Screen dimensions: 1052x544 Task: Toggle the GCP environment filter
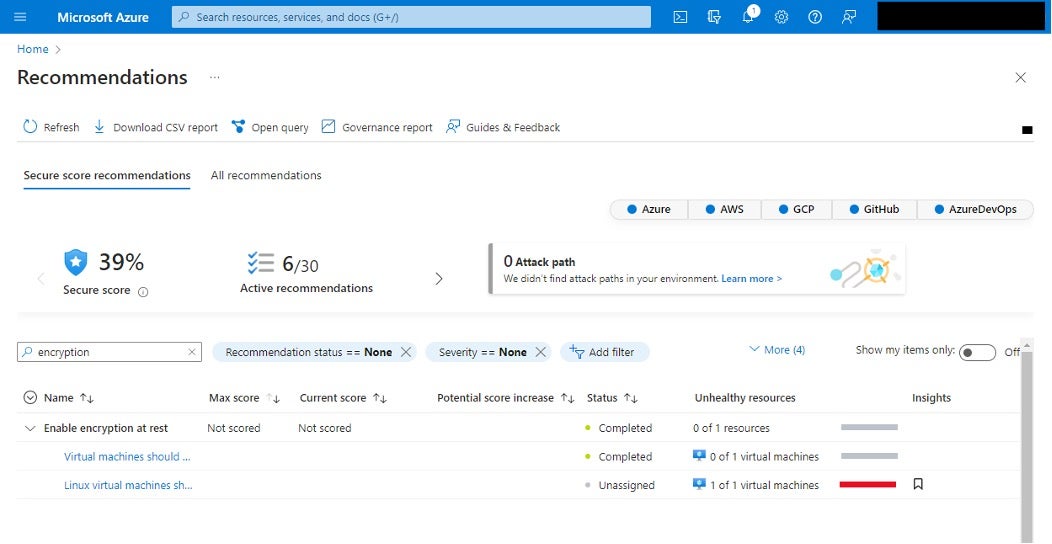pyautogui.click(x=796, y=209)
